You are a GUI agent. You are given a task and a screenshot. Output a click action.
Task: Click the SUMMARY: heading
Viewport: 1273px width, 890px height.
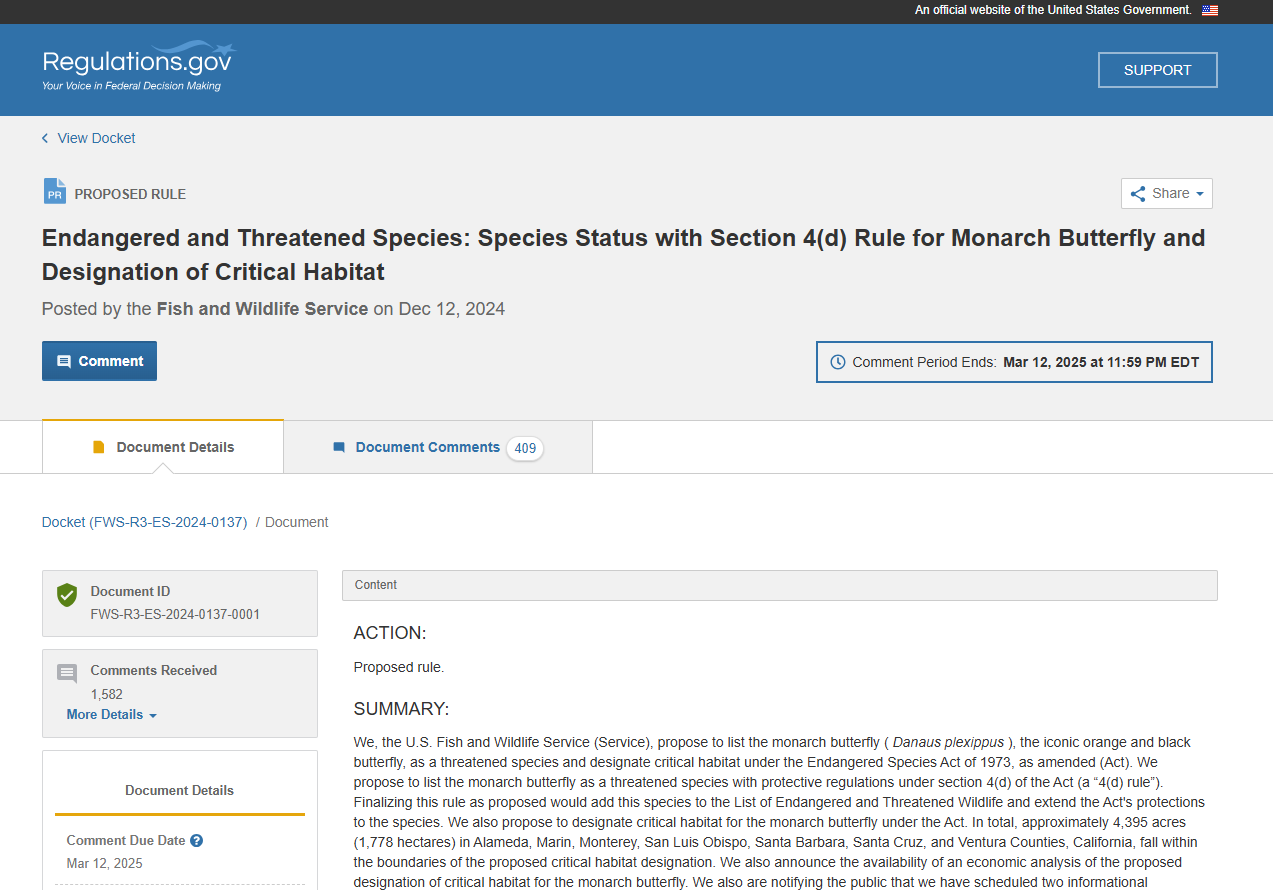[402, 709]
